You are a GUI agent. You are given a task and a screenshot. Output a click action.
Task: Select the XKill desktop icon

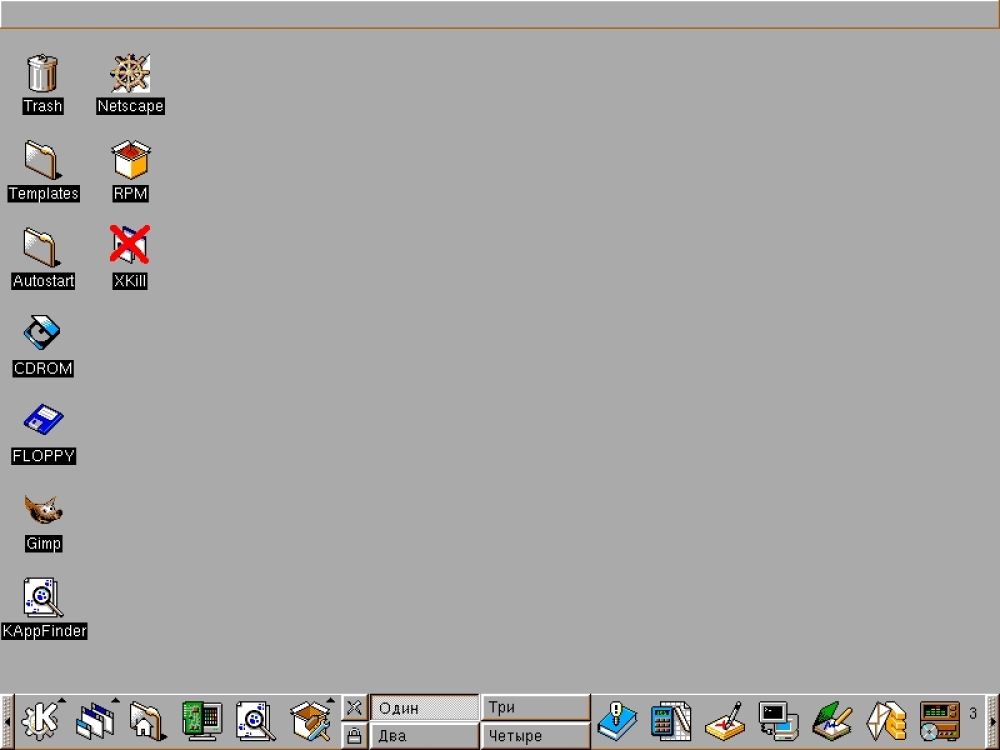point(129,257)
